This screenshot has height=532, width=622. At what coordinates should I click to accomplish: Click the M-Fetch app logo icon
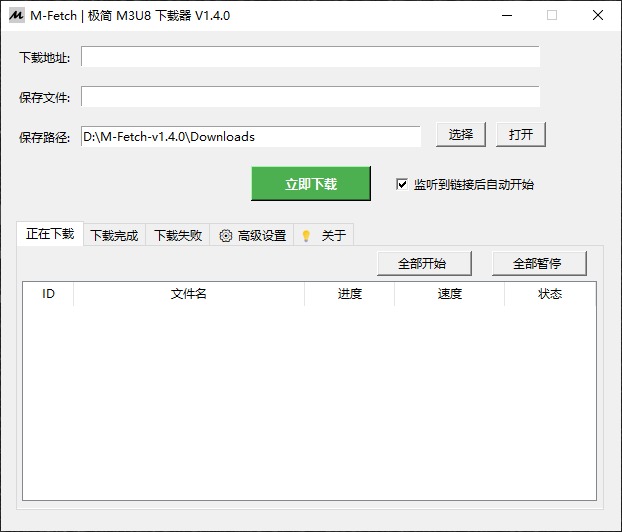coord(16,15)
